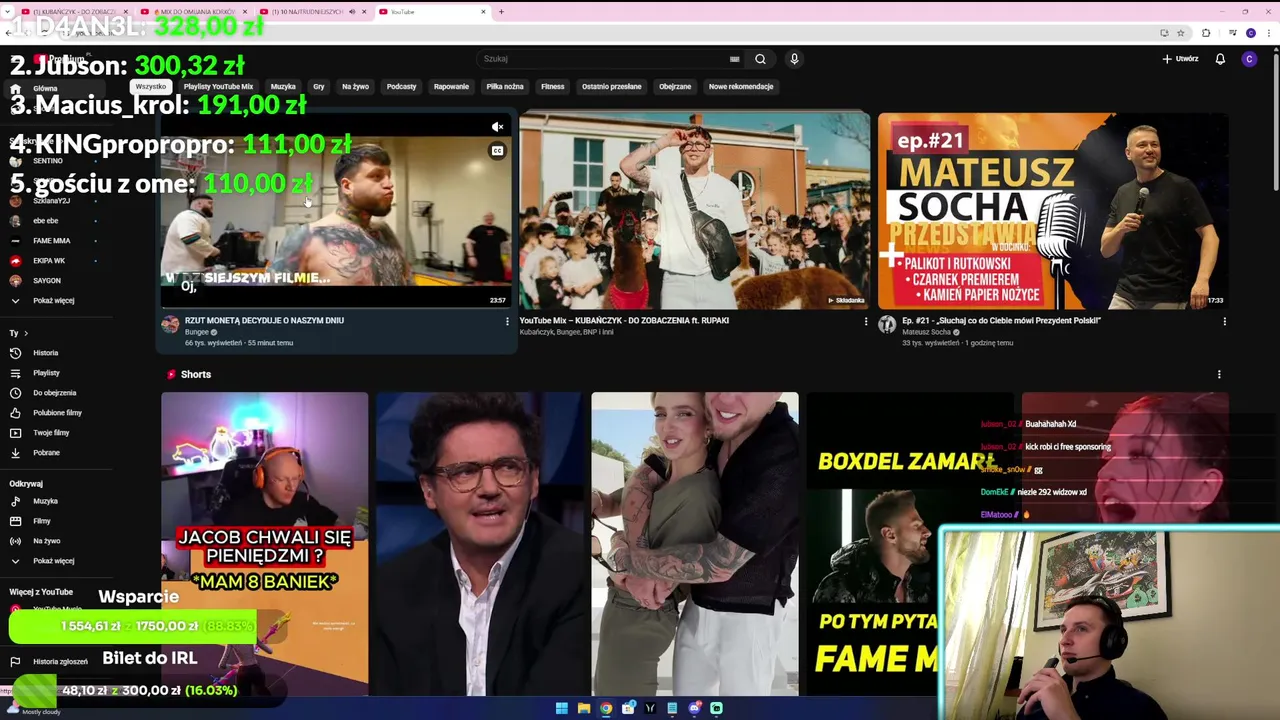Select the Ostatnio przesłane chip
Viewport: 1280px width, 720px height.
612,87
